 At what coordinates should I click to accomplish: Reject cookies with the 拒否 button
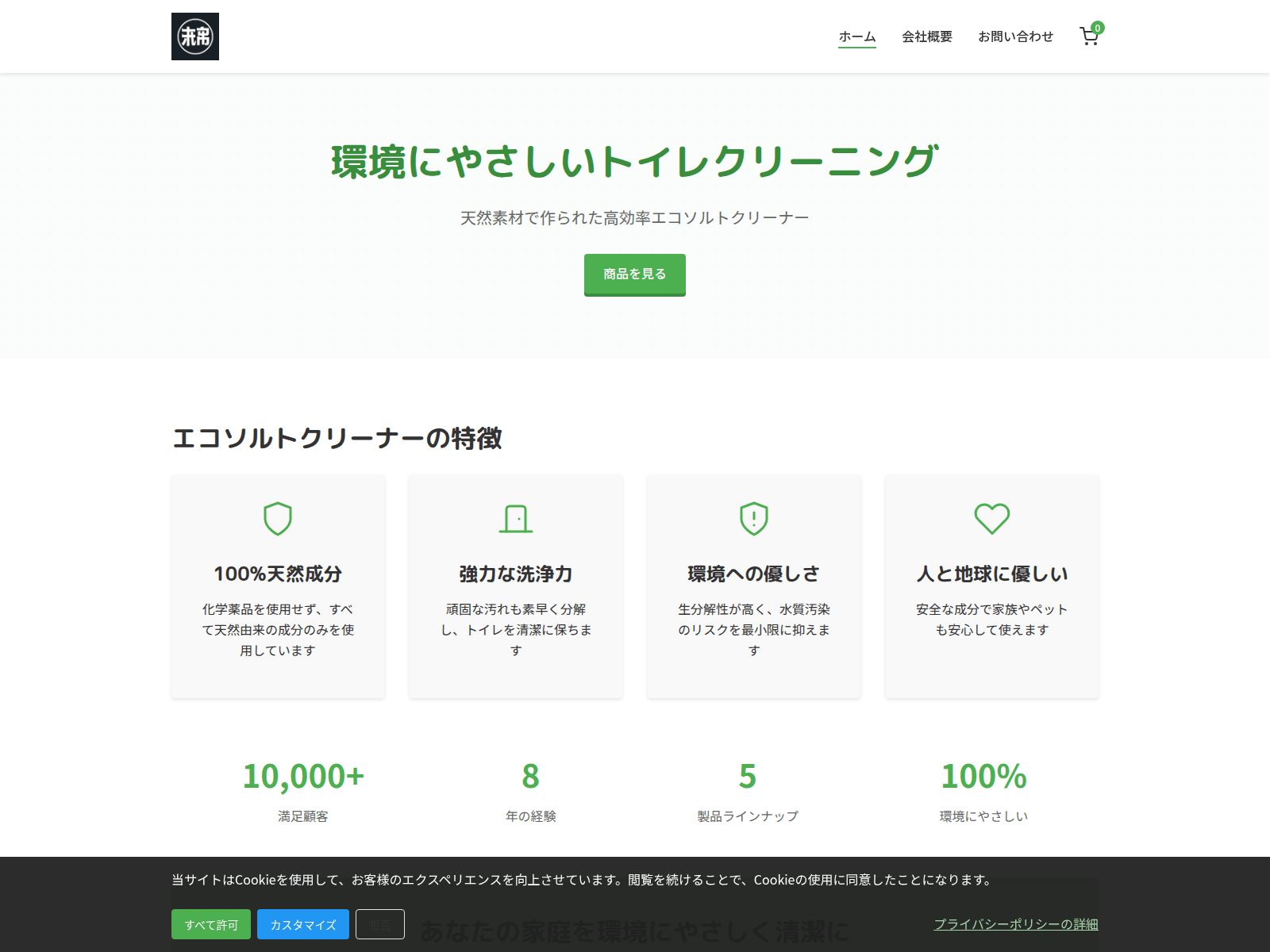point(380,924)
